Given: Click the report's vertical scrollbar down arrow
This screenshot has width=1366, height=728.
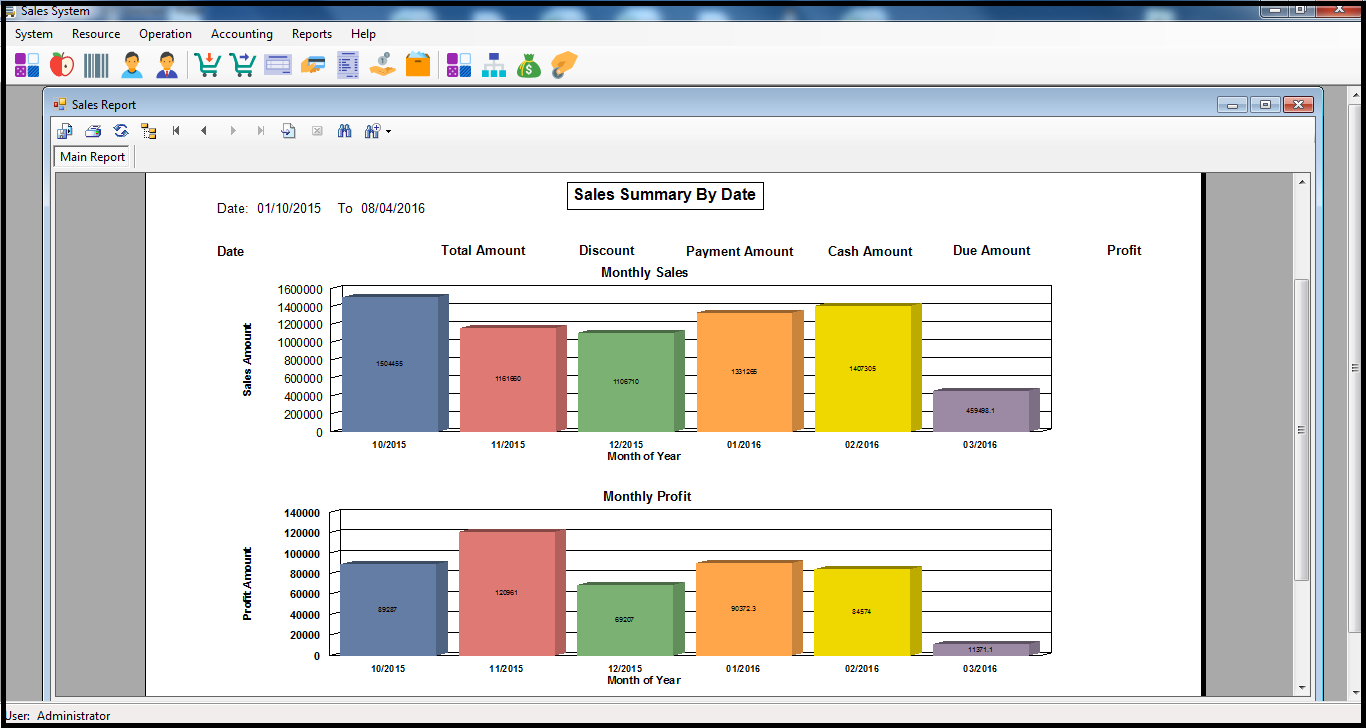Looking at the screenshot, I should pos(1301,688).
